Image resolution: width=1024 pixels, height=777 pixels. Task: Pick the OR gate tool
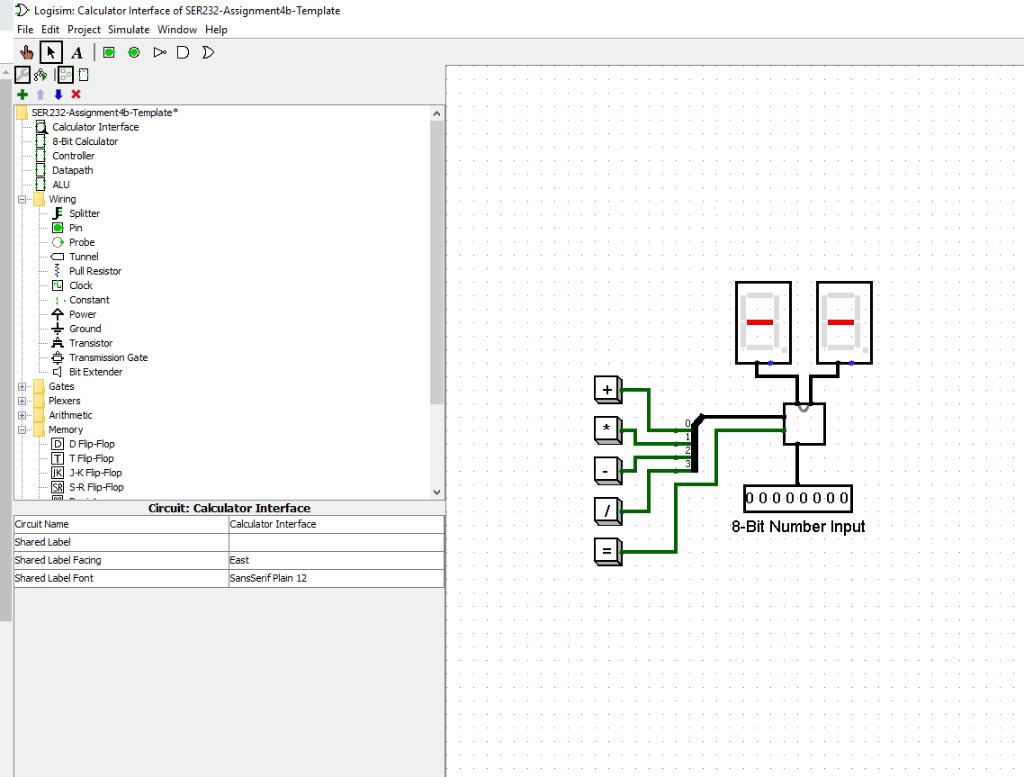coord(208,52)
